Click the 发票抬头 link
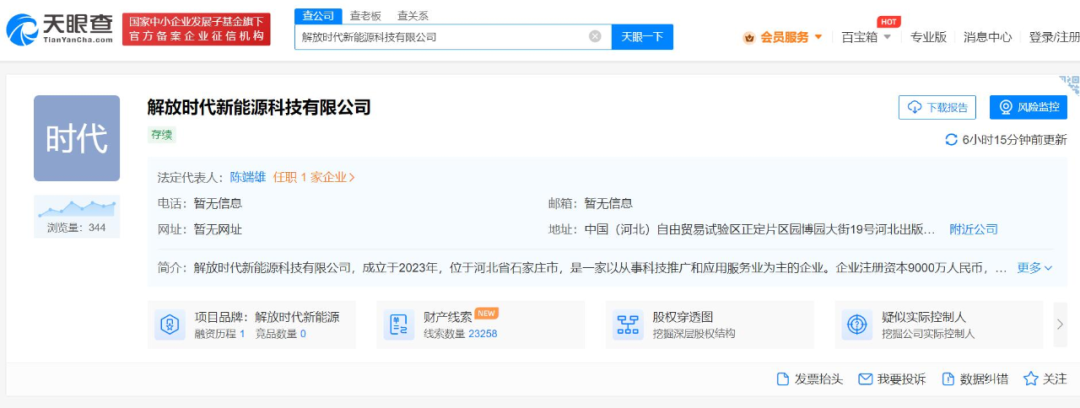 [810, 379]
